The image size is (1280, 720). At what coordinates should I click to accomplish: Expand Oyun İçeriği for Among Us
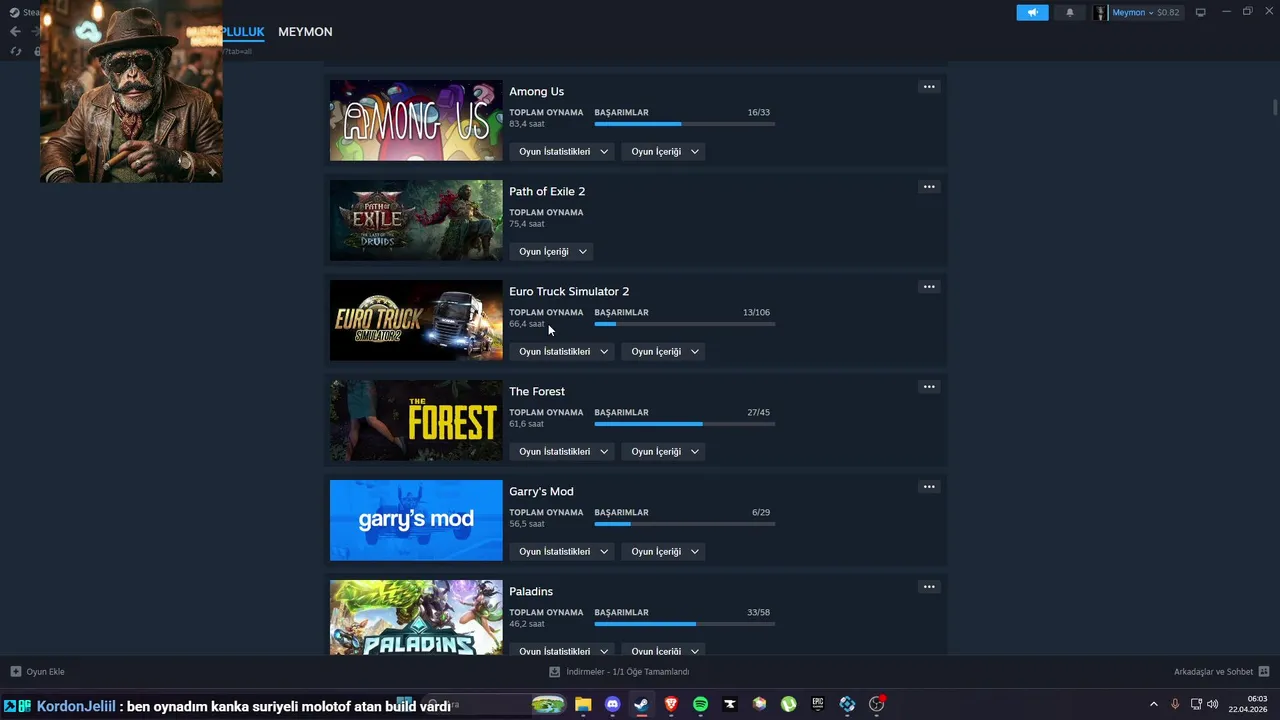(664, 152)
